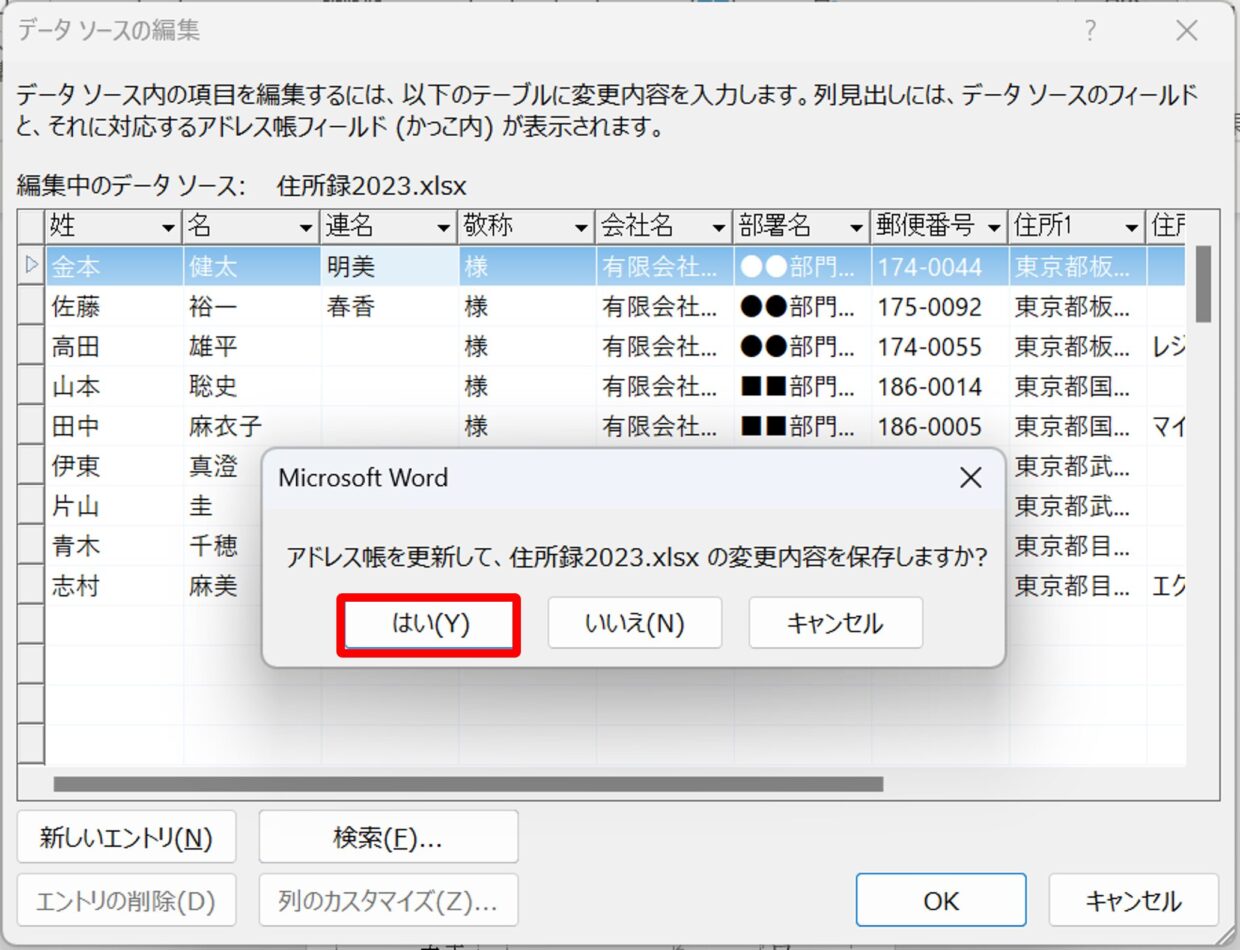Select the cell 山本
The height and width of the screenshot is (950, 1240).
(x=114, y=387)
